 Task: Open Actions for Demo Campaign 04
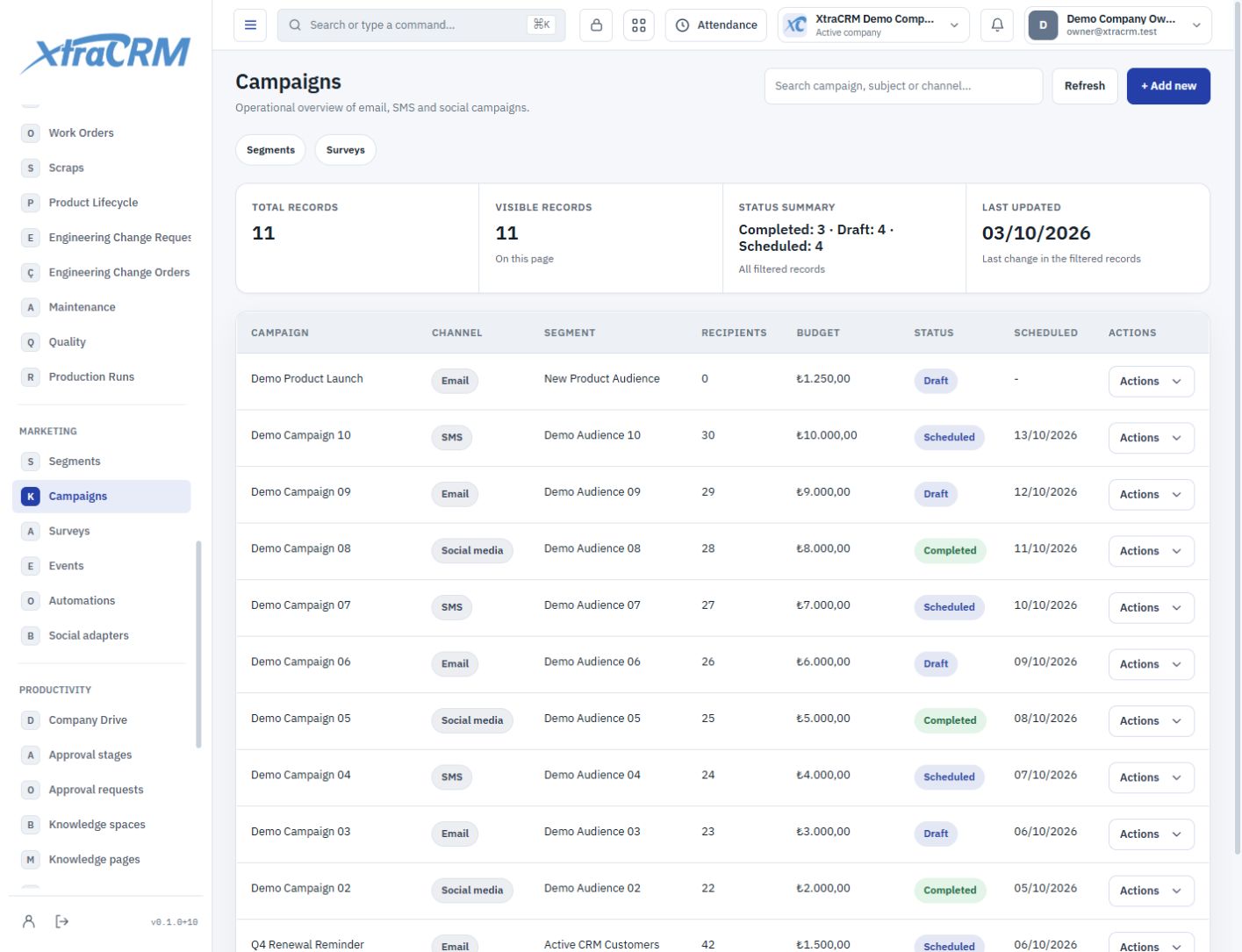1151,777
